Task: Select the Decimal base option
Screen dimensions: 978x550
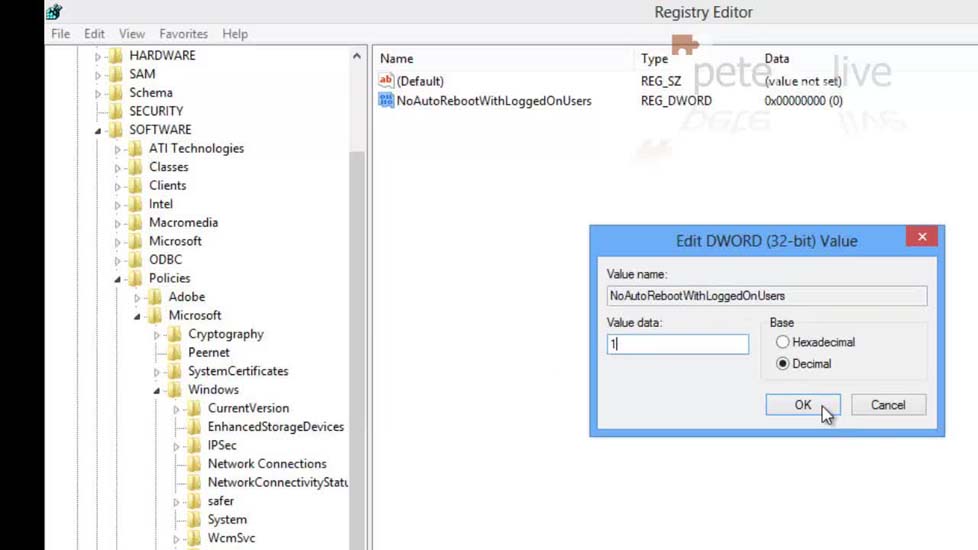Action: tap(782, 364)
